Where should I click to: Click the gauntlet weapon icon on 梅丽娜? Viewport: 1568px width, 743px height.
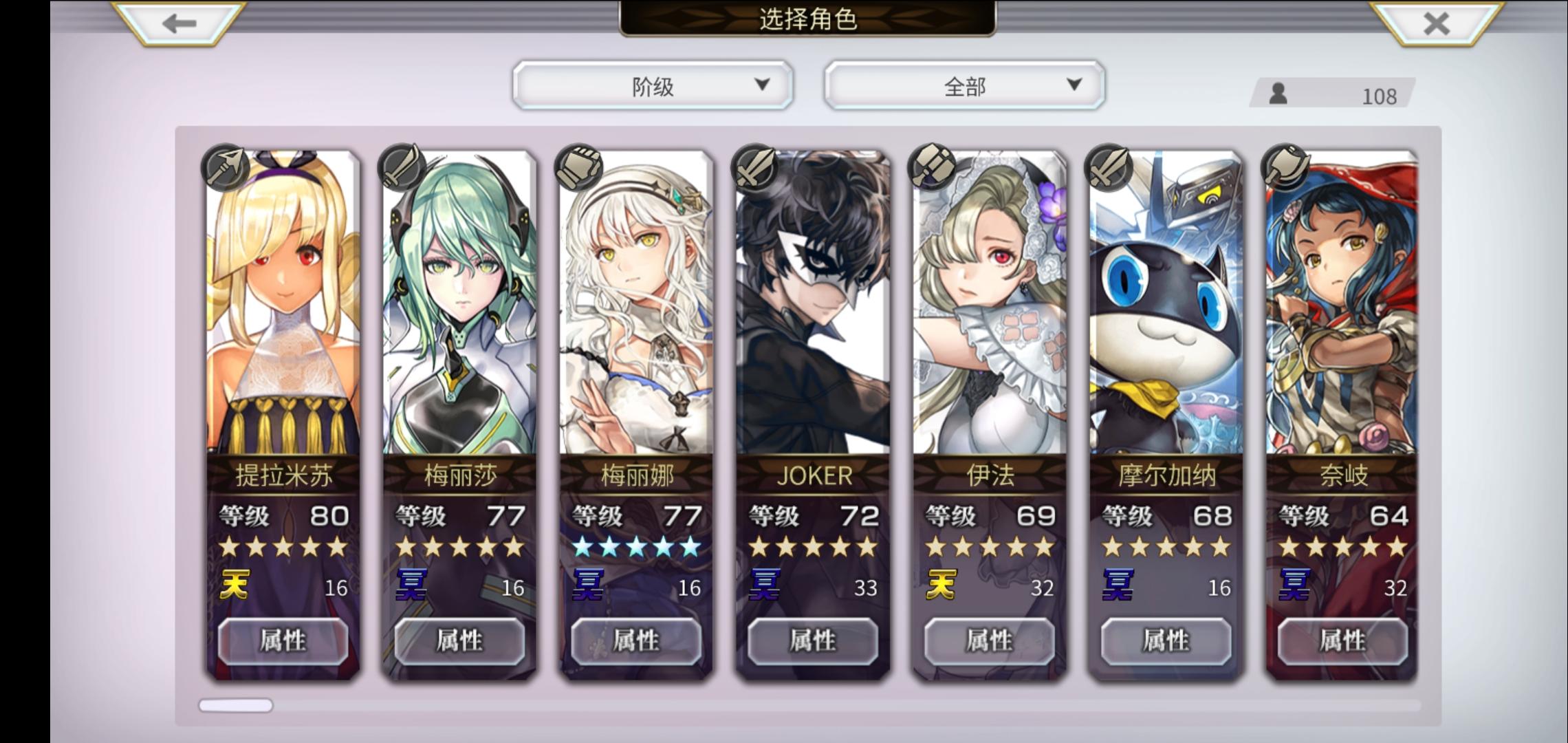point(579,167)
